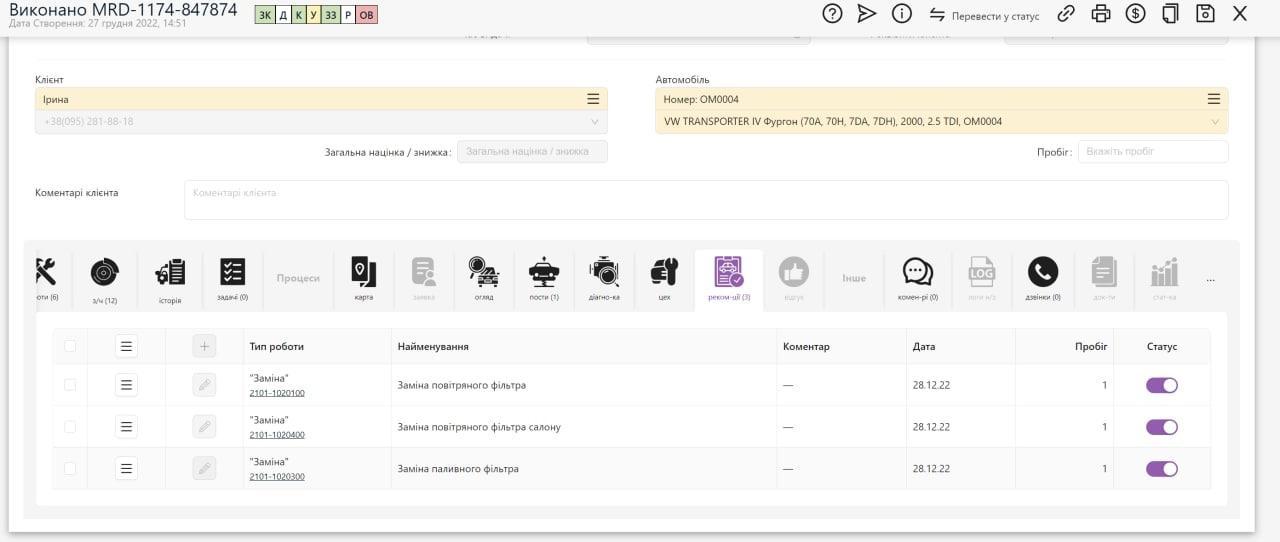Edit the 'Заміна паливного фільтра' row pencil
The height and width of the screenshot is (542, 1280).
click(x=204, y=468)
